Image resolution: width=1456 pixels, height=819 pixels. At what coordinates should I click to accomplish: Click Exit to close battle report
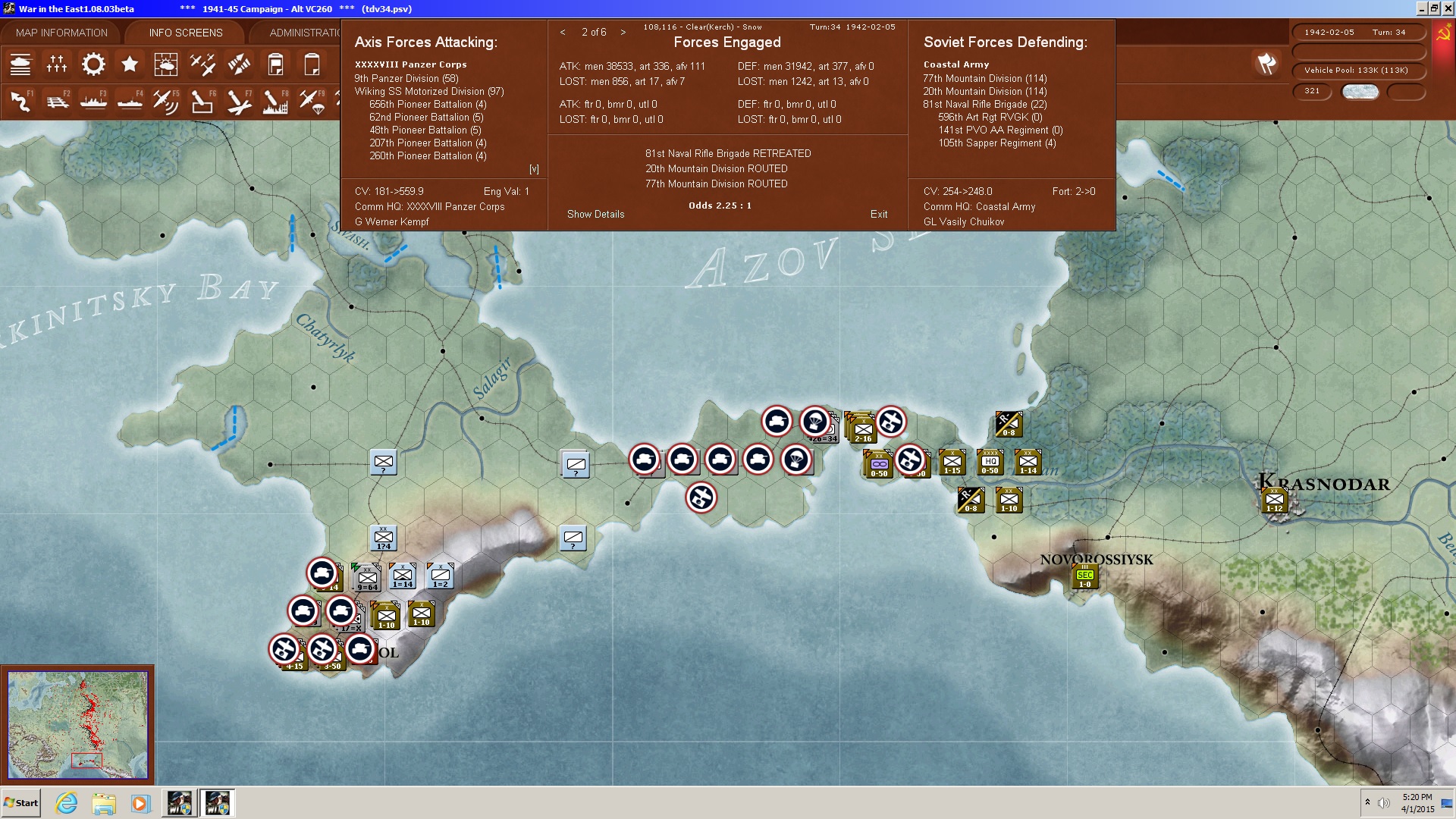tap(879, 214)
